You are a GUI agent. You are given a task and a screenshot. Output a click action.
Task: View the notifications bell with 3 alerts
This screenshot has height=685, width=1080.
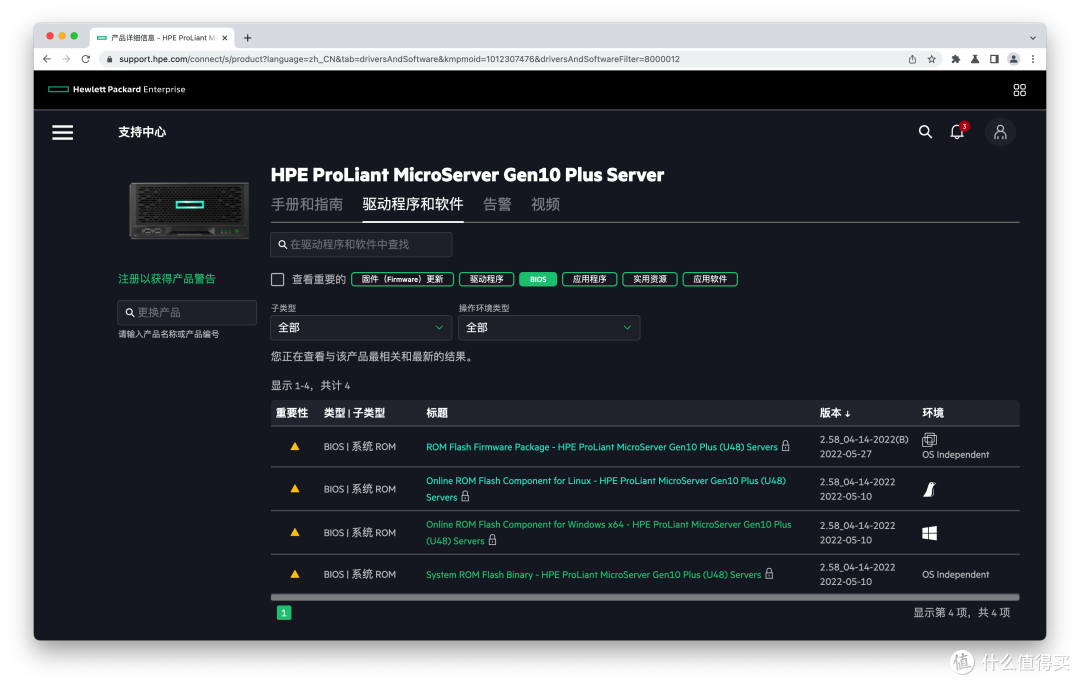957,131
